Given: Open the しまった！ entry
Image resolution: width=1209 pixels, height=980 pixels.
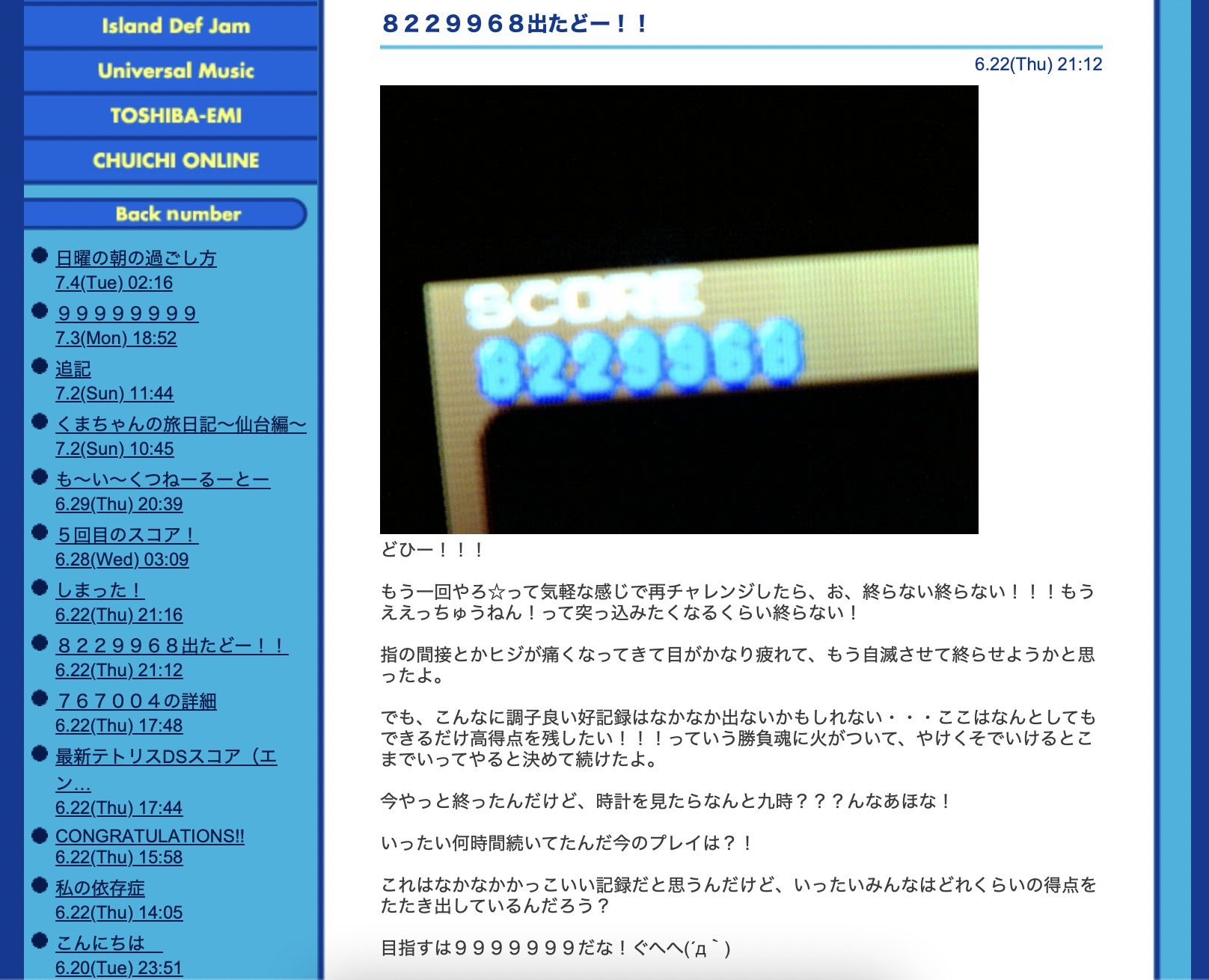Looking at the screenshot, I should 100,590.
